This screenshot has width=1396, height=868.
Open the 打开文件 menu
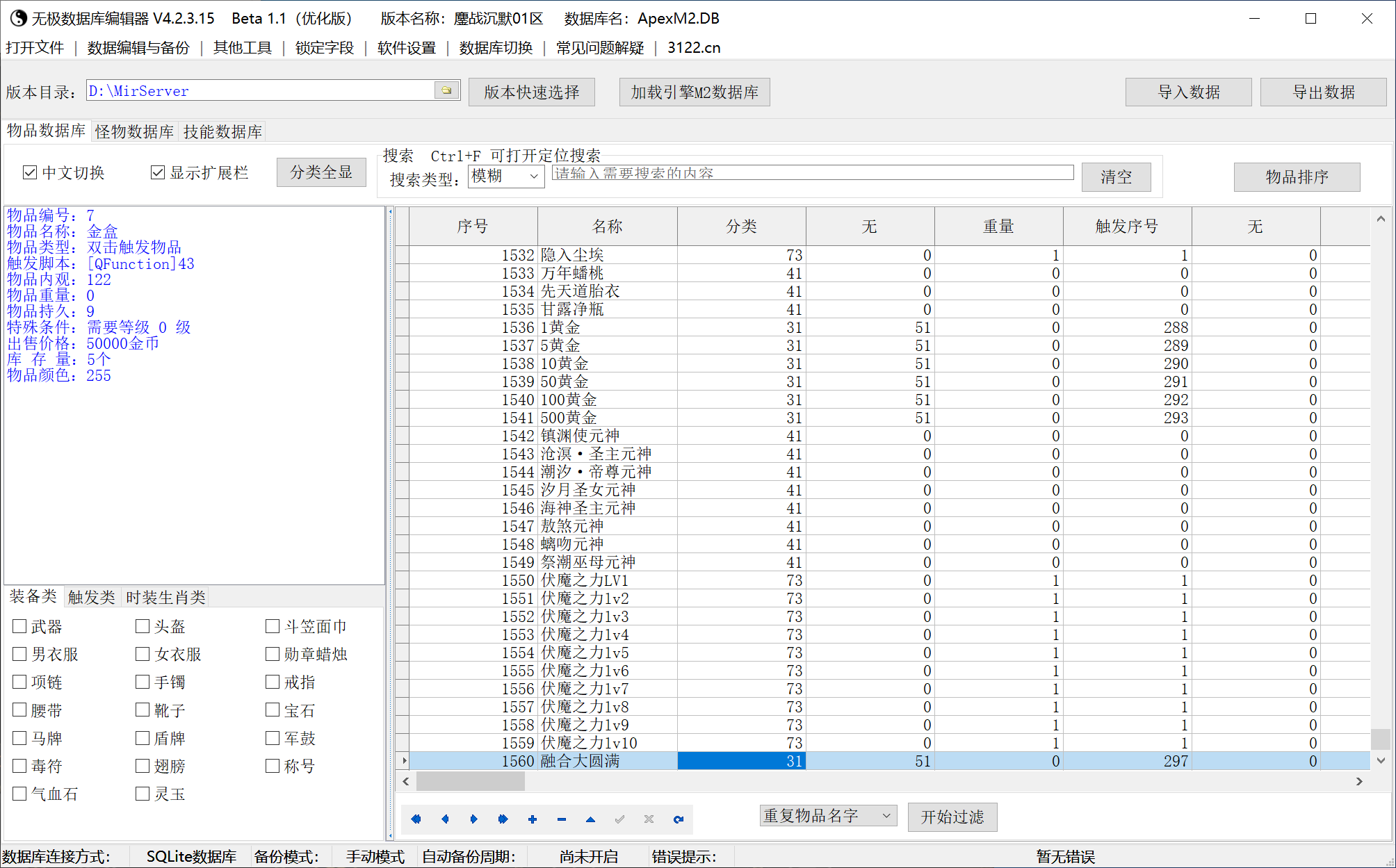point(35,48)
